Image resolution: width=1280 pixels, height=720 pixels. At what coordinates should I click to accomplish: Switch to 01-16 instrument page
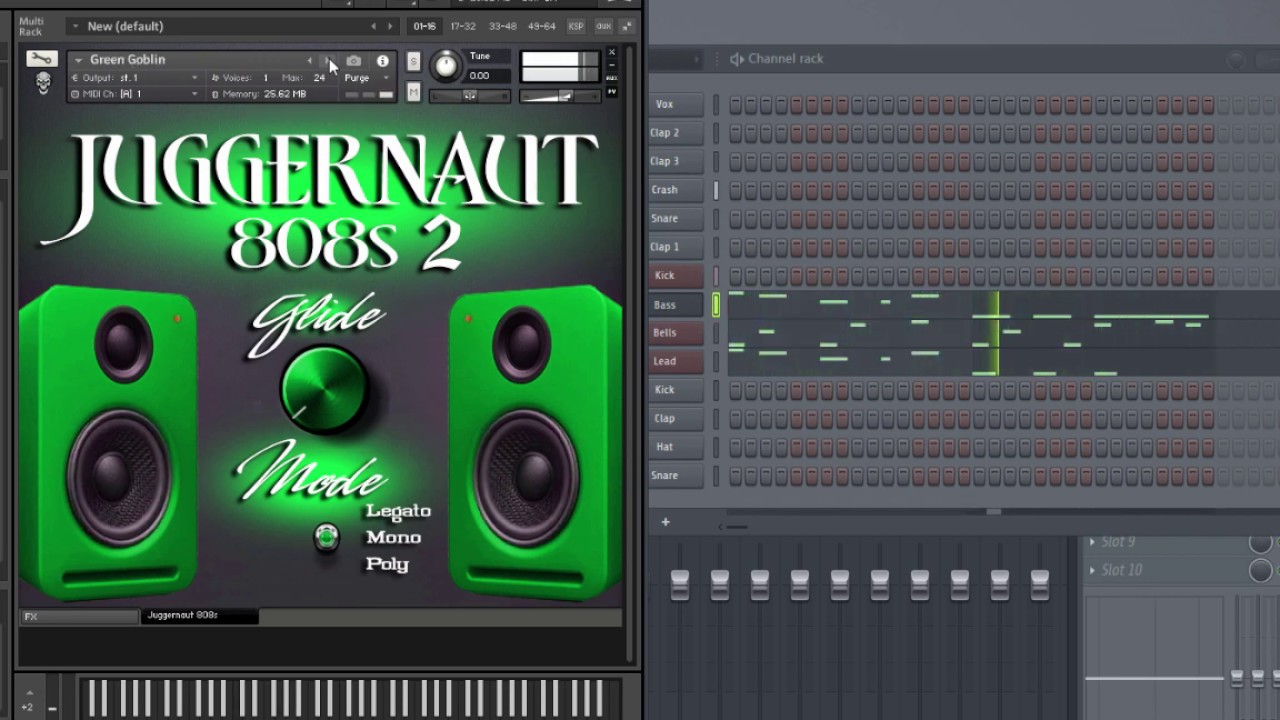[x=425, y=26]
